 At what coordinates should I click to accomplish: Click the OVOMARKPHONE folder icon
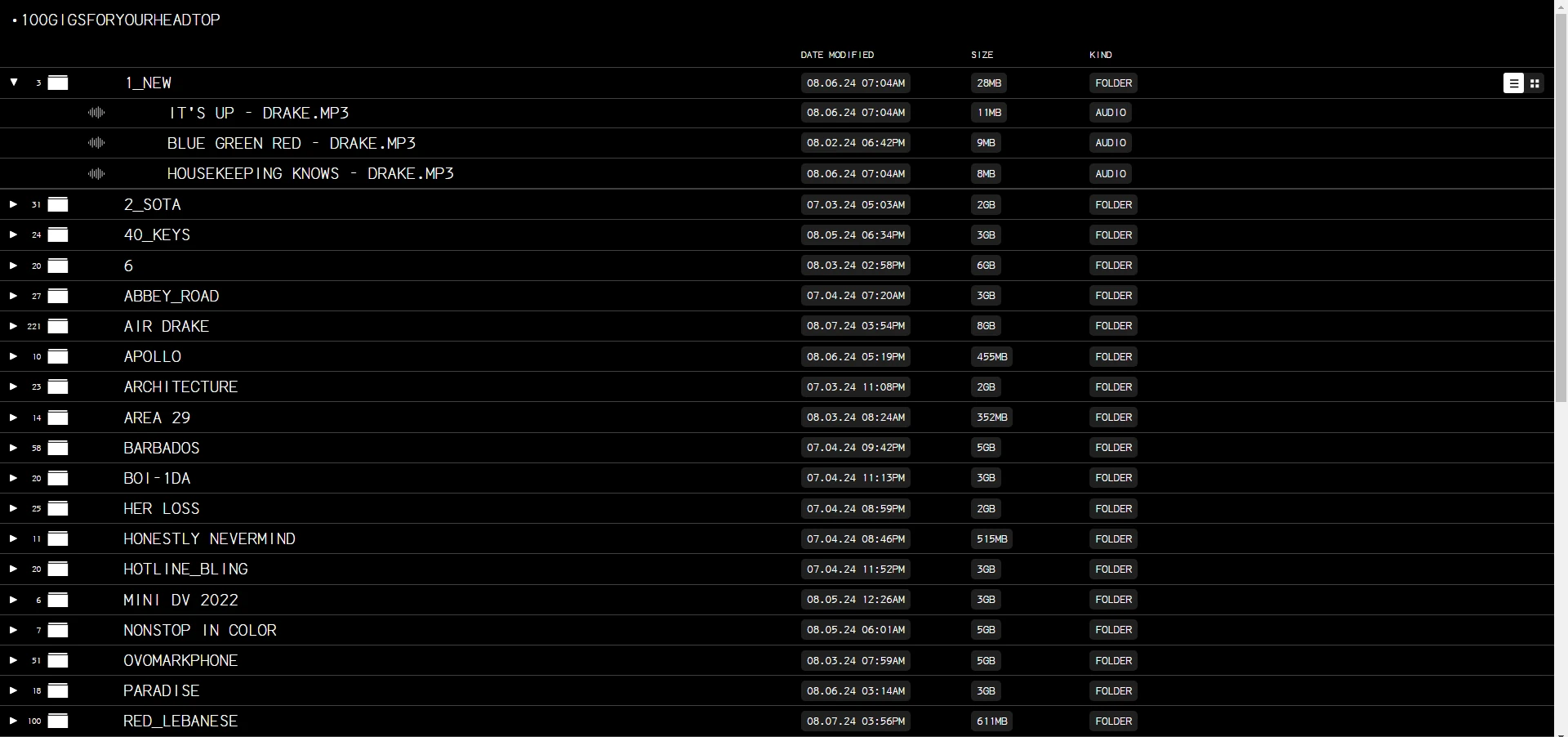point(58,660)
